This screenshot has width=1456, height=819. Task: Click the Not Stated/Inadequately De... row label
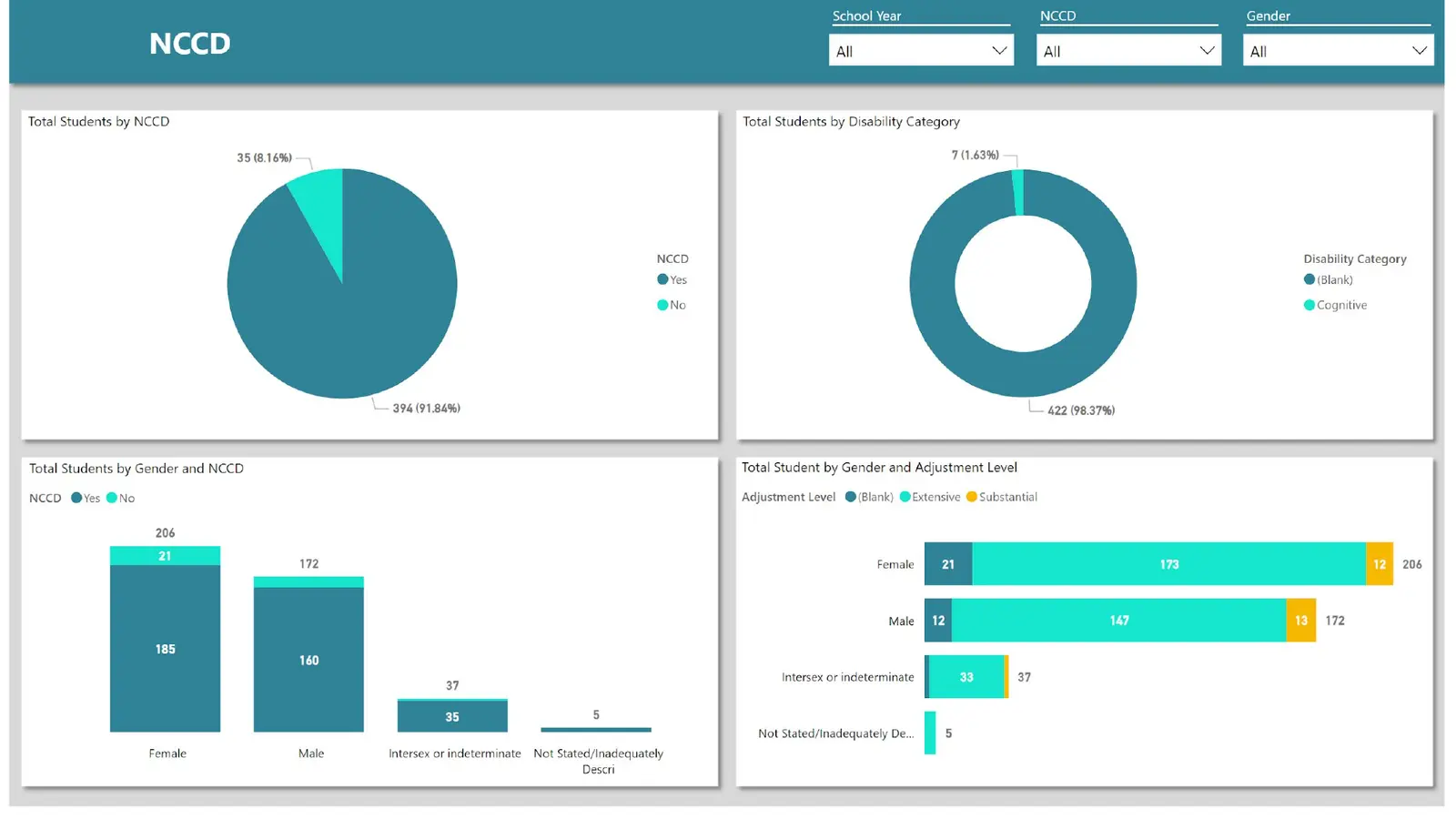836,733
